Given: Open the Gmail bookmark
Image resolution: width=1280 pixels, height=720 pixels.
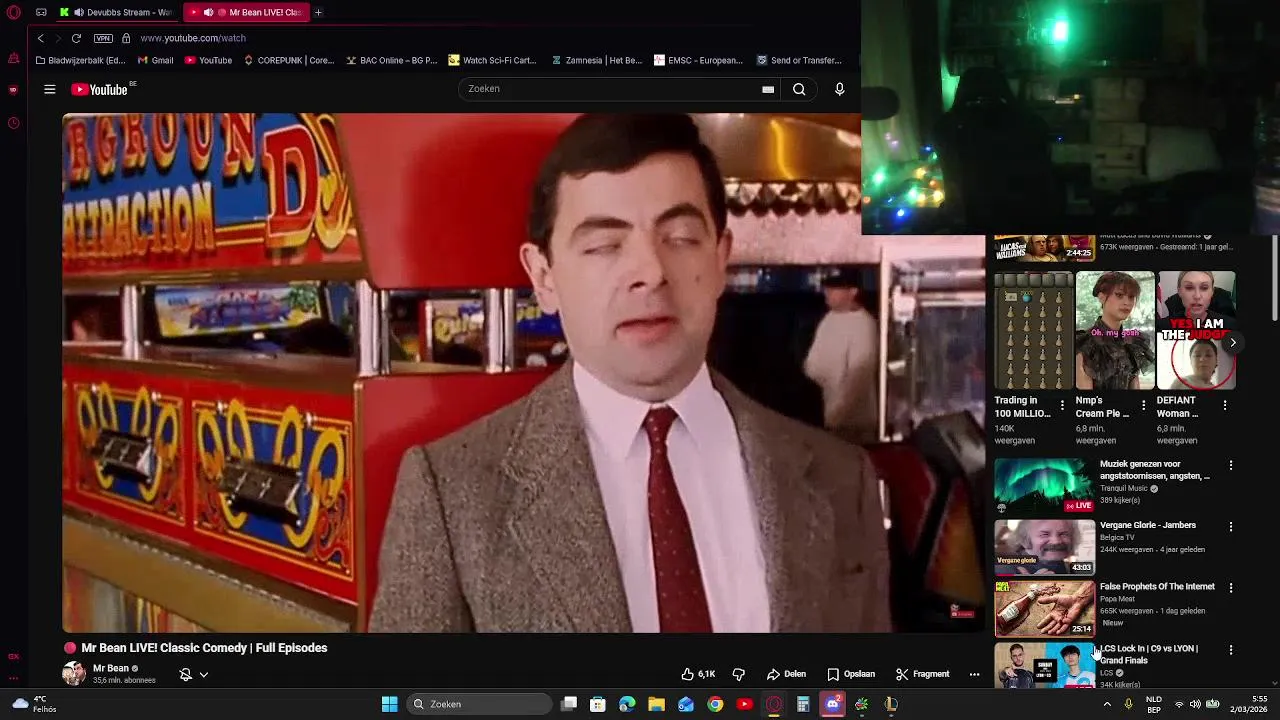Looking at the screenshot, I should click(155, 60).
